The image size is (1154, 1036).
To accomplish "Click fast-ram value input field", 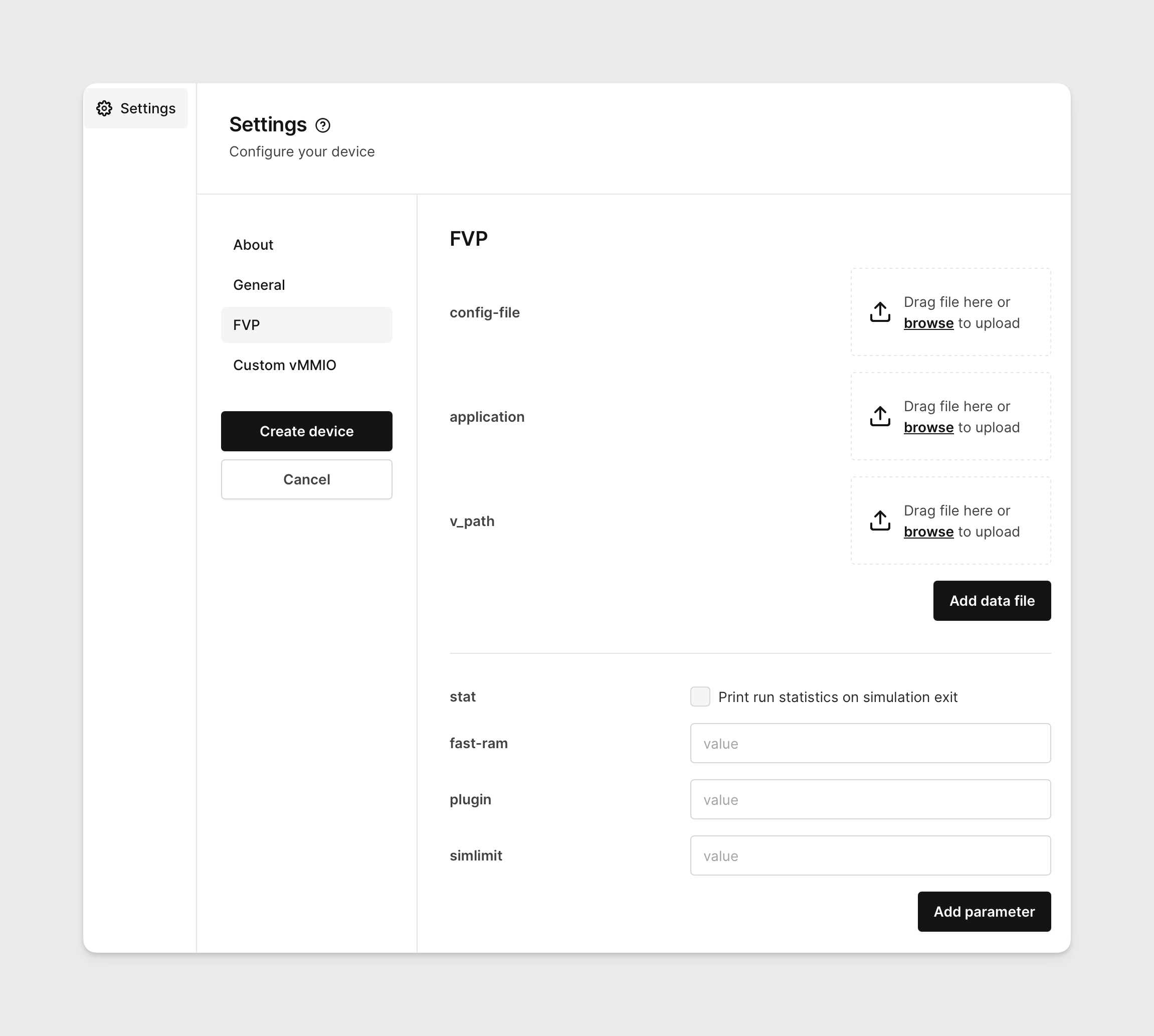I will (x=870, y=743).
